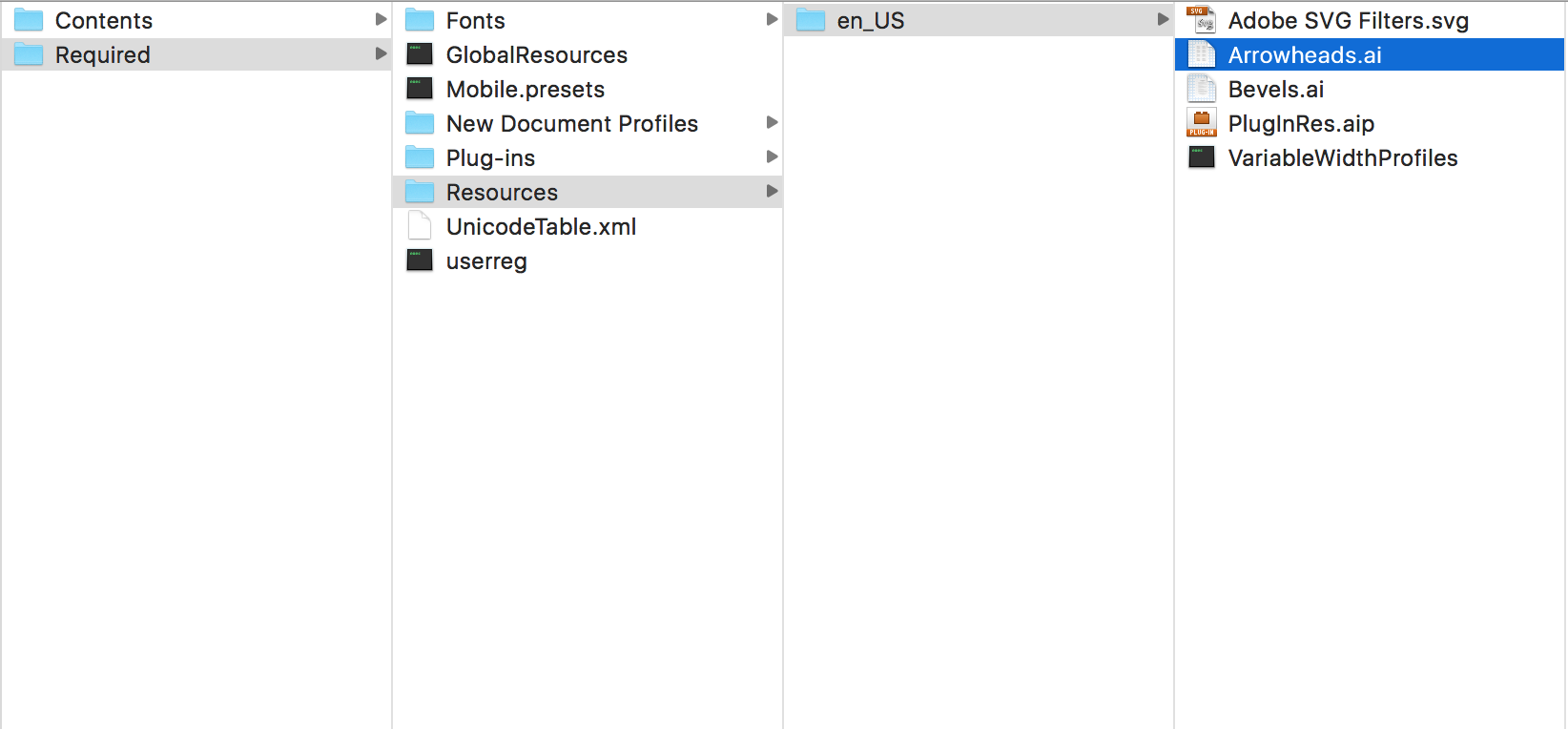Expand the Fonts folder arrow
Image resolution: width=1568 pixels, height=729 pixels.
click(772, 19)
